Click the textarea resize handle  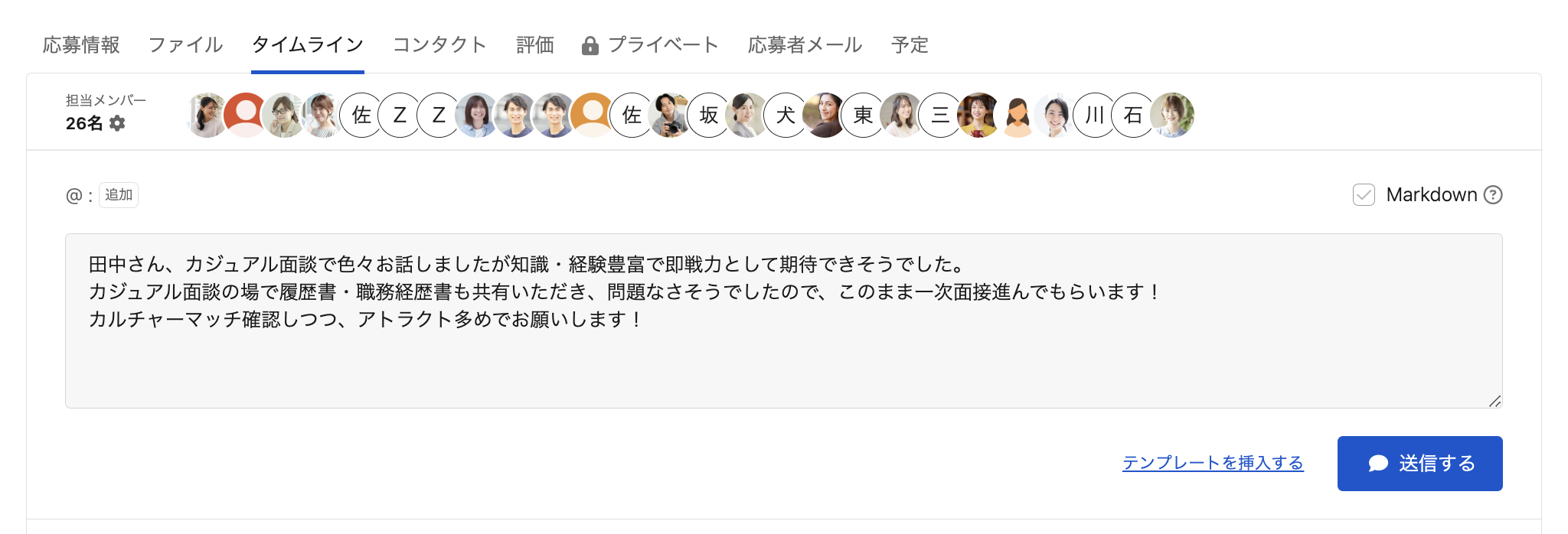(1494, 401)
